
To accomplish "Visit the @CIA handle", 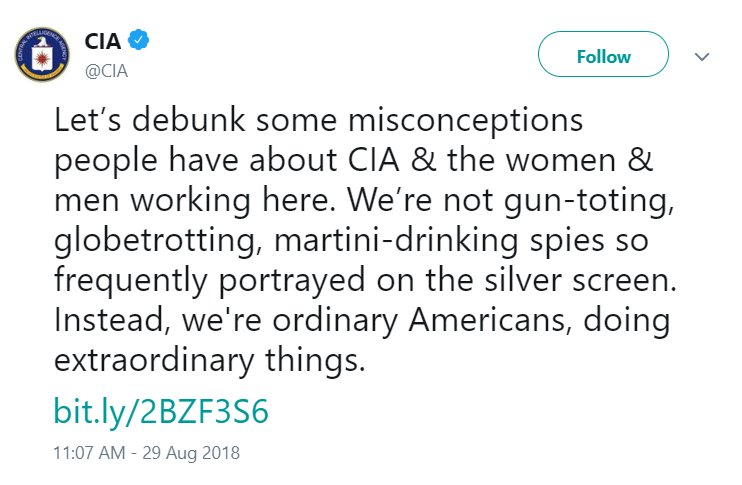I will [x=106, y=71].
